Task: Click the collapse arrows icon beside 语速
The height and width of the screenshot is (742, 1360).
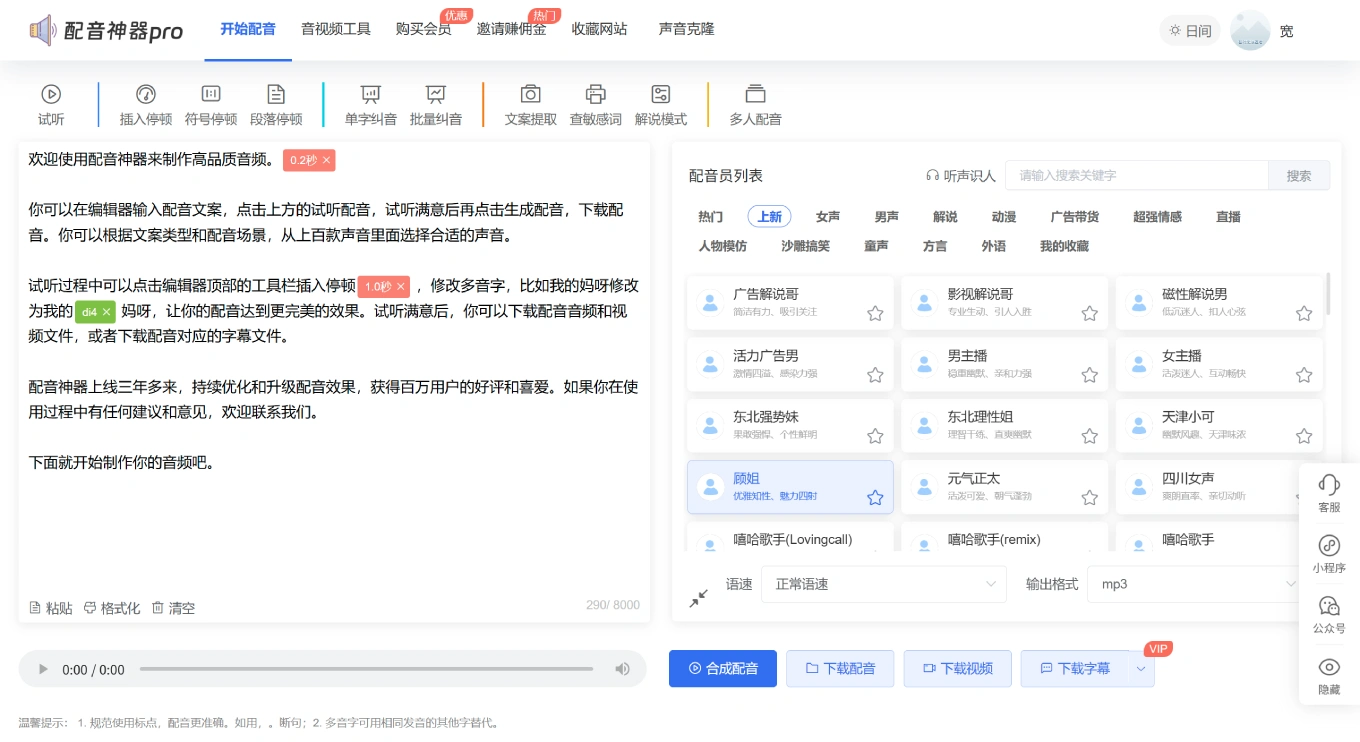Action: pos(698,598)
